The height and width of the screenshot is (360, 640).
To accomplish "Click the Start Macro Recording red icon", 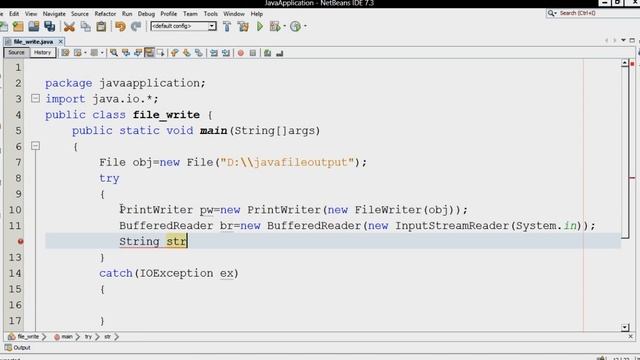I will tap(241, 53).
